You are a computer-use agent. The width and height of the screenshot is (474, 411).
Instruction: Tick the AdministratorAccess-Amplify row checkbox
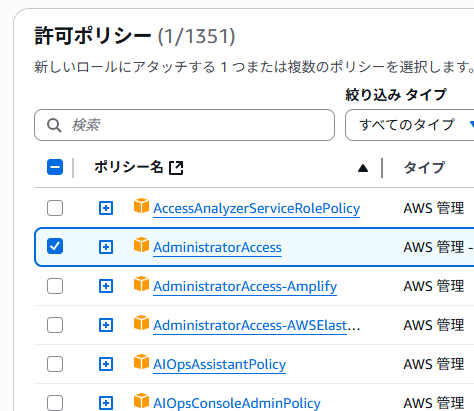55,286
